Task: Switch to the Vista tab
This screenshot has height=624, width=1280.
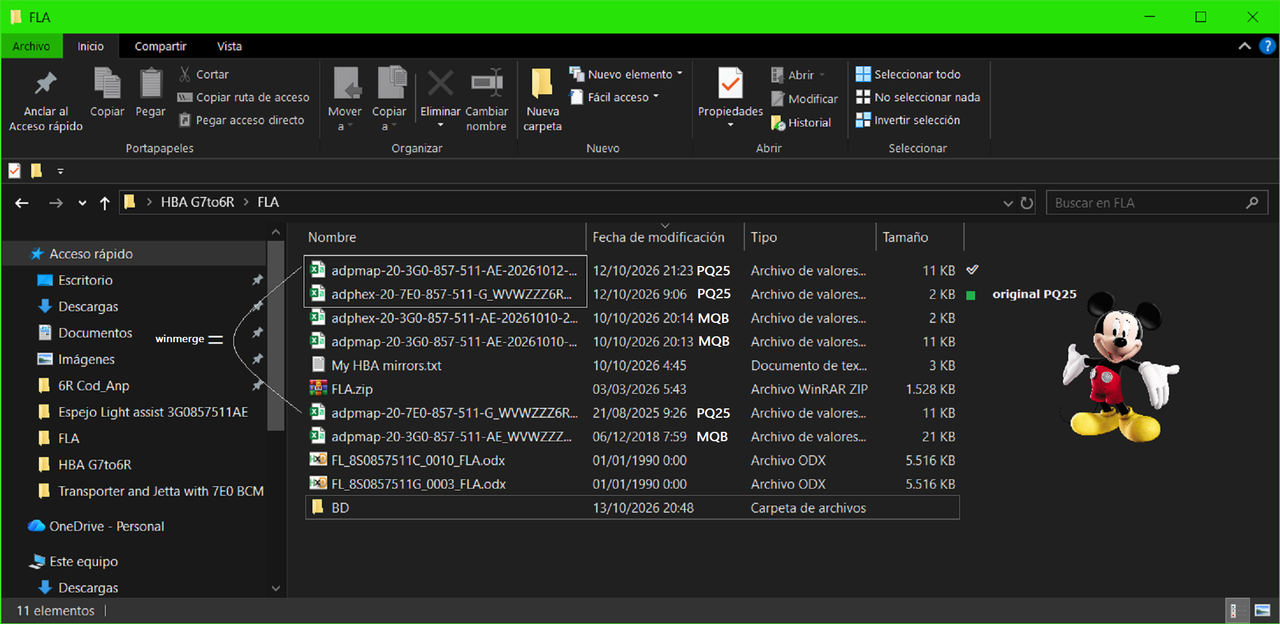Action: (x=230, y=46)
